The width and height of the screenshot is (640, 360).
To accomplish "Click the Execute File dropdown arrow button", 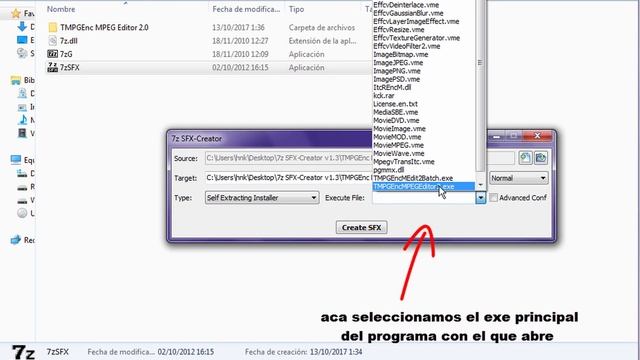I will (x=480, y=198).
